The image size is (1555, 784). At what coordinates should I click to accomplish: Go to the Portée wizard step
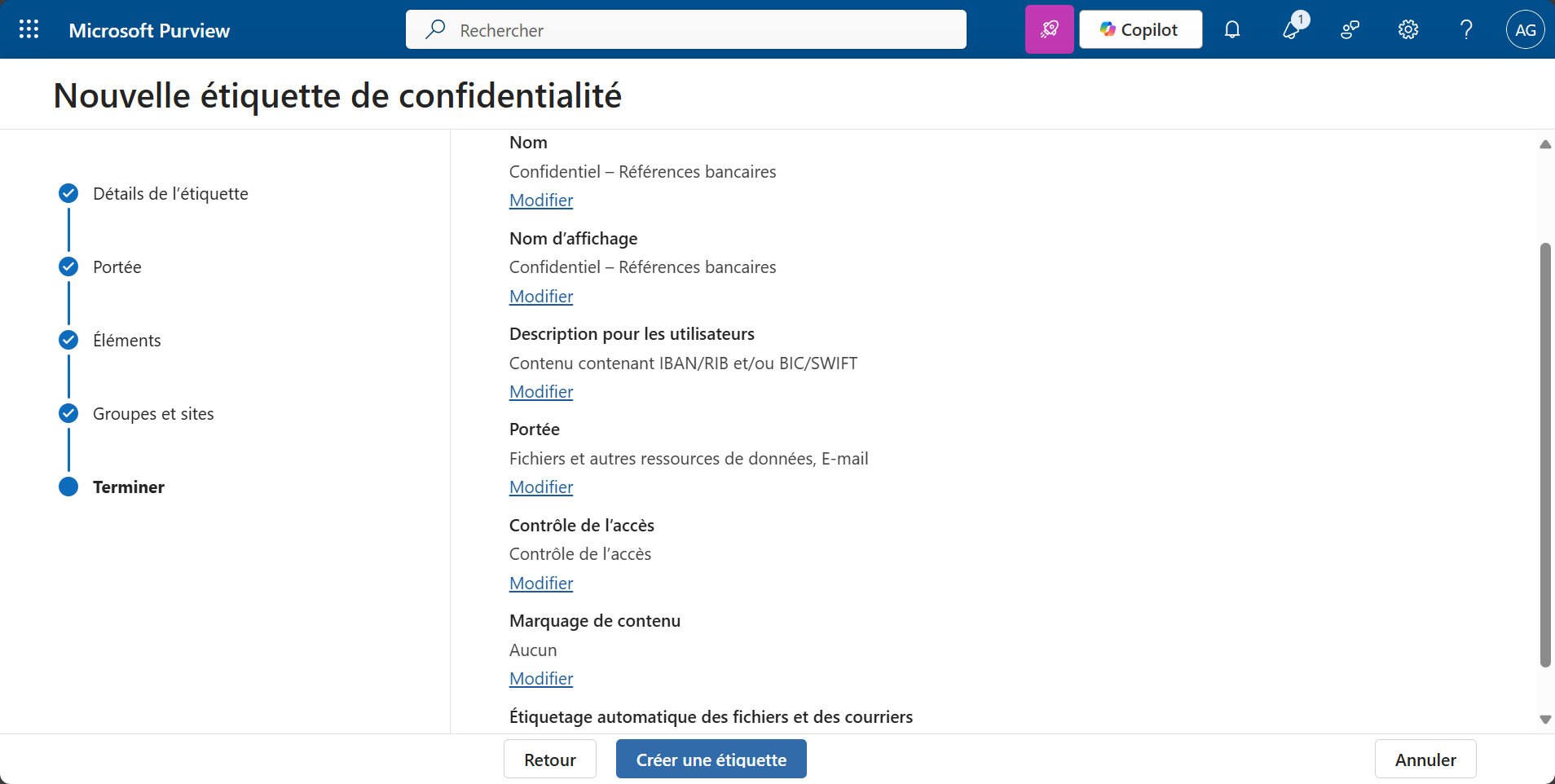point(117,267)
